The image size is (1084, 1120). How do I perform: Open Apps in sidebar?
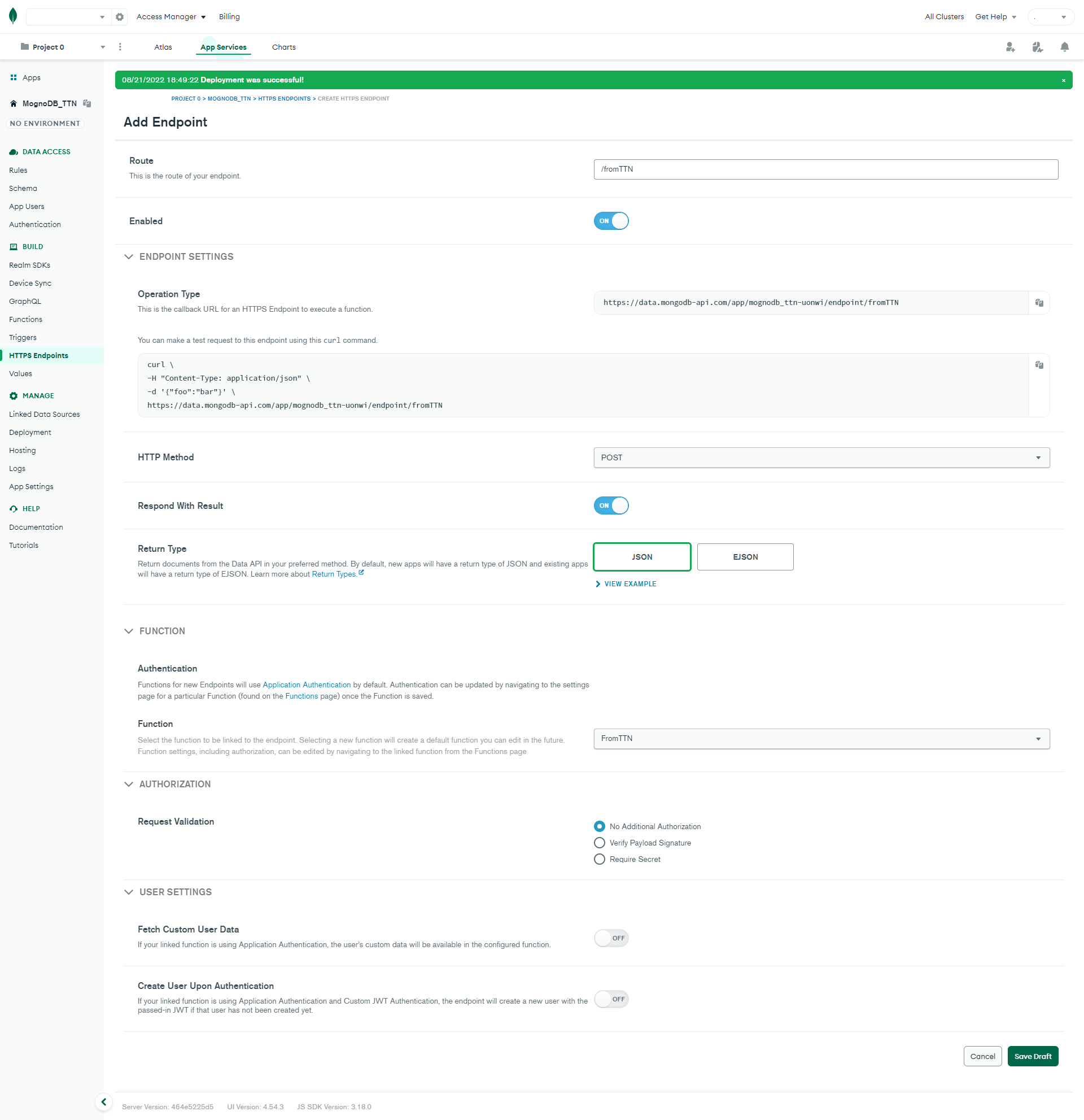pyautogui.click(x=32, y=78)
